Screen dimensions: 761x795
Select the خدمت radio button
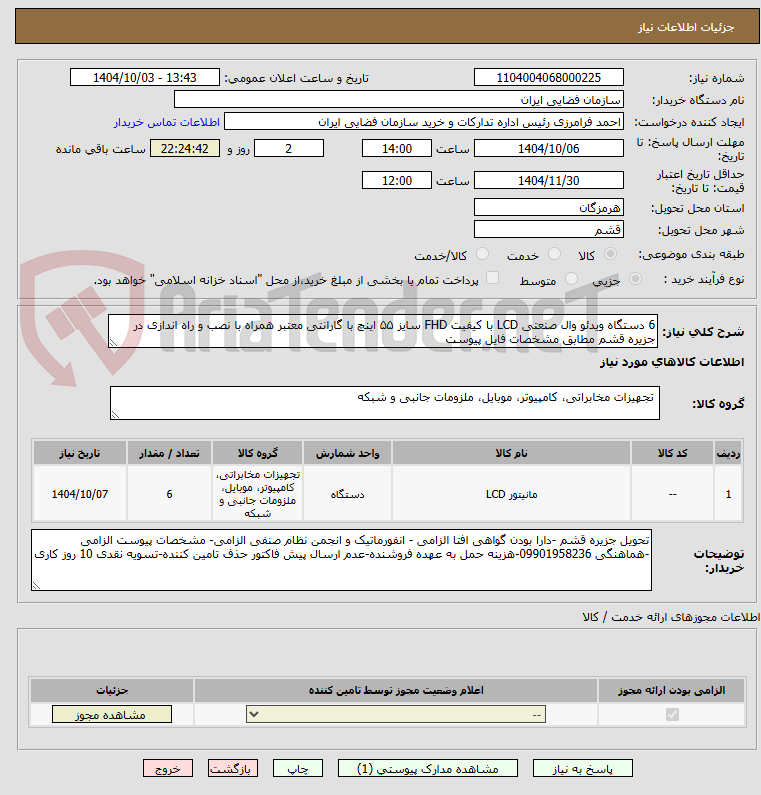(x=555, y=254)
